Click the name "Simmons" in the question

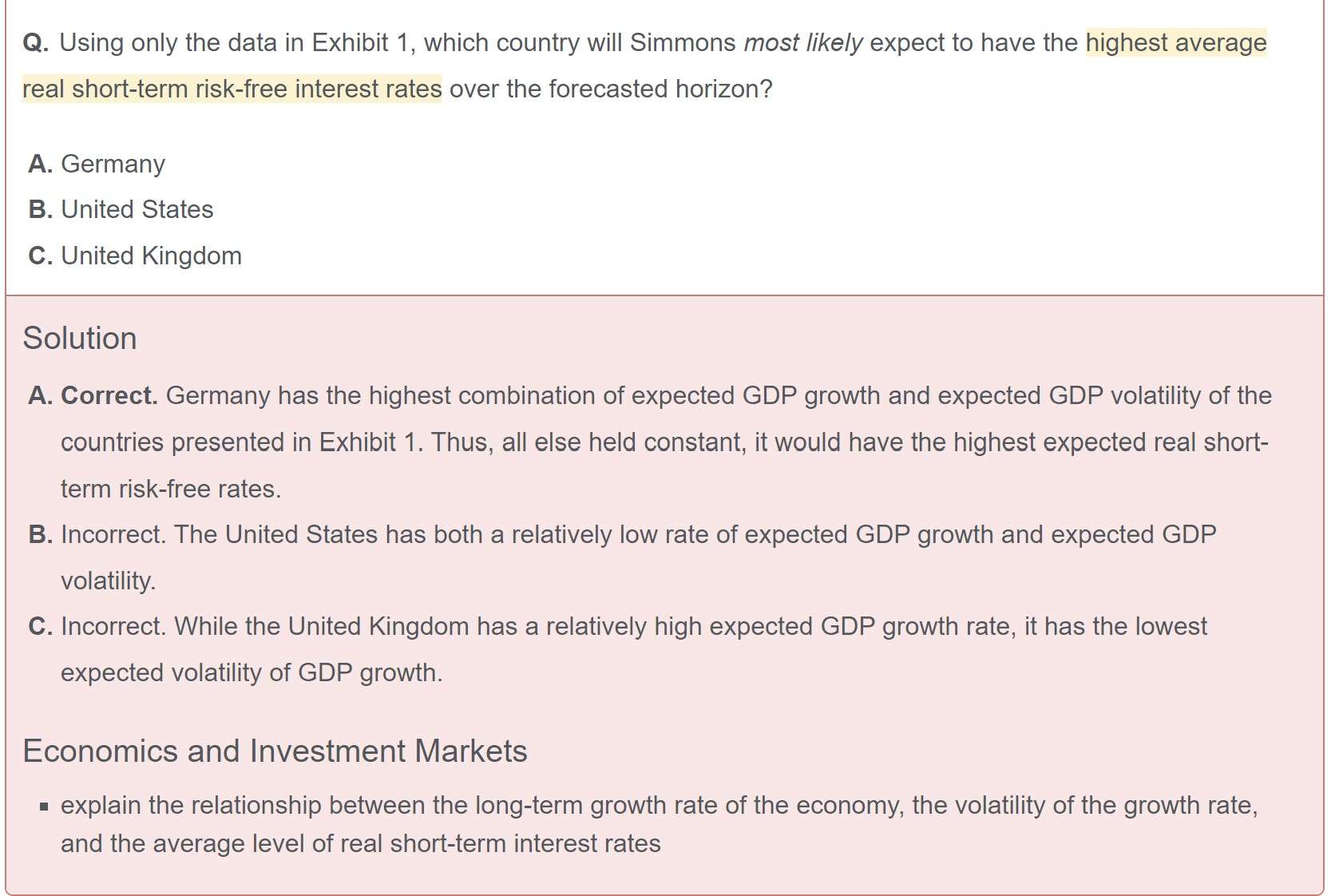tap(683, 42)
